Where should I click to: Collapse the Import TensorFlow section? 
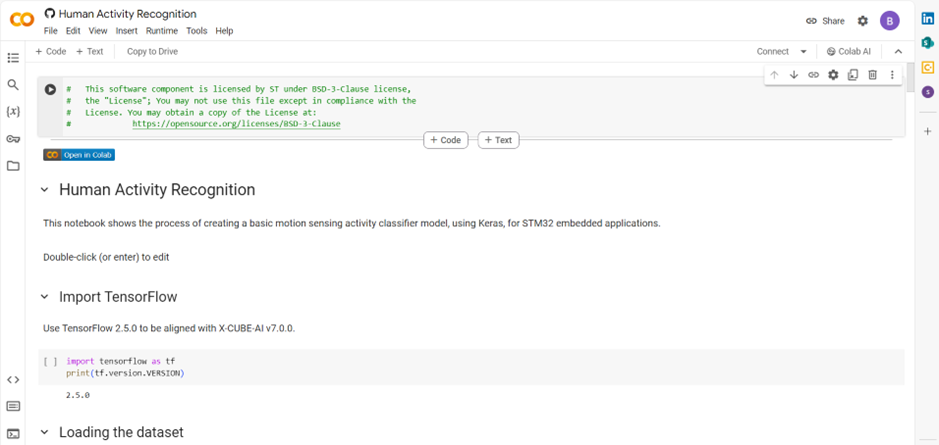tap(44, 297)
